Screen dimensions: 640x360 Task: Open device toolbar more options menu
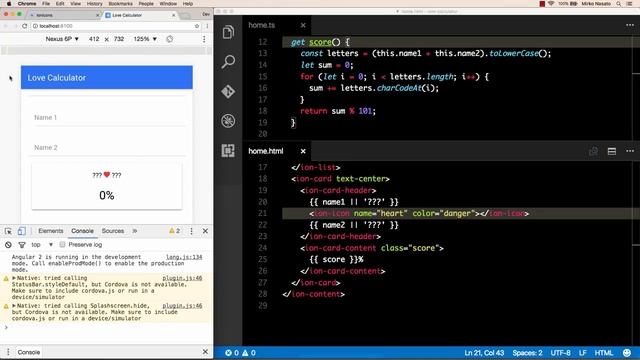tap(204, 39)
